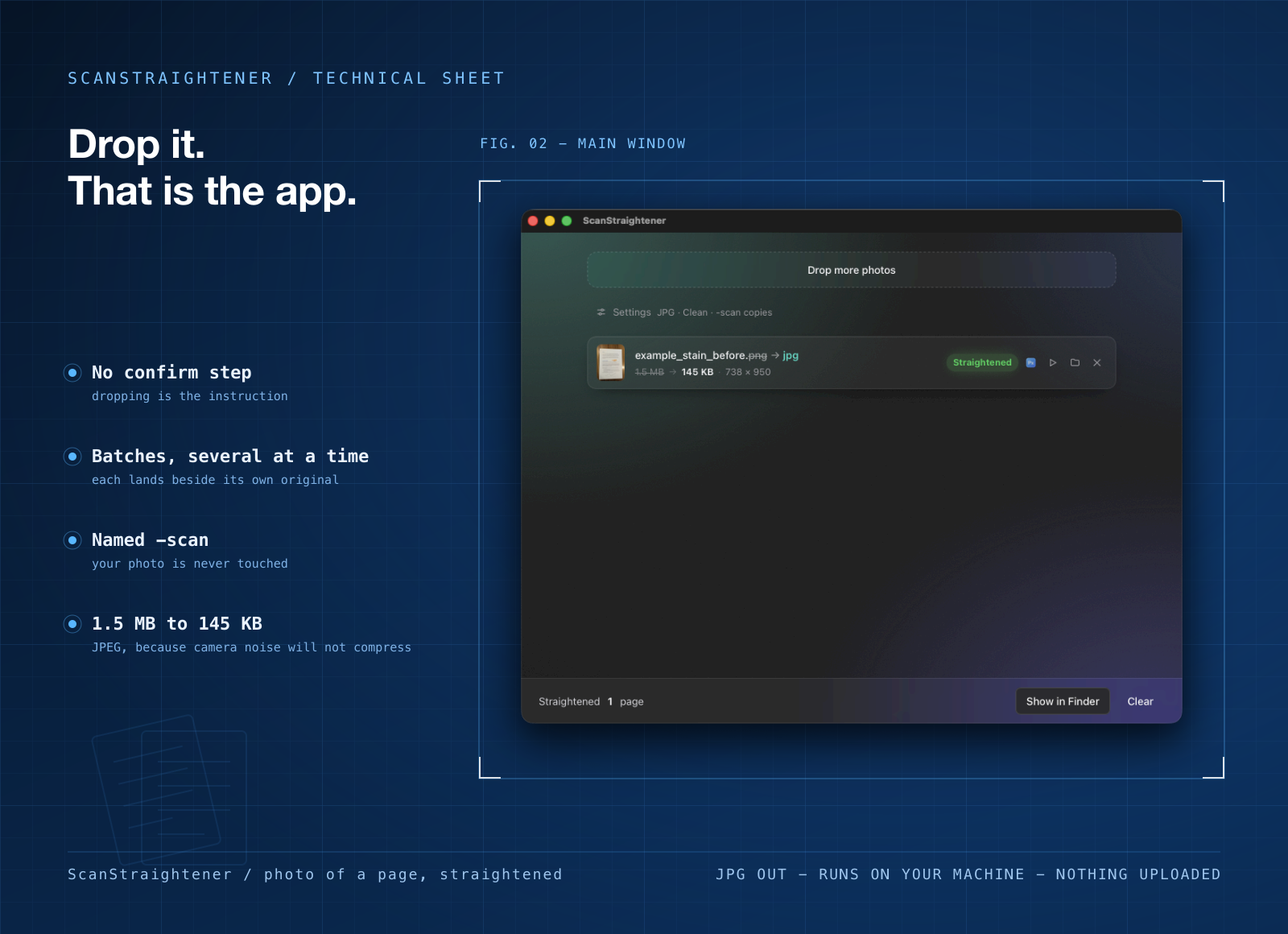Image resolution: width=1288 pixels, height=934 pixels.
Task: Click the 'Batches, several at a time' heading
Action: 230,456
